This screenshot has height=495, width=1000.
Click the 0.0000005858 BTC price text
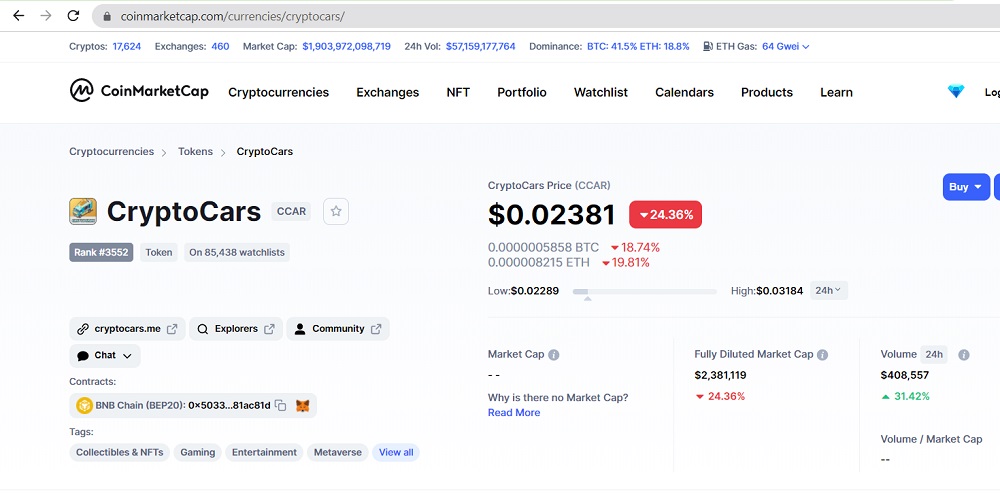pos(543,248)
